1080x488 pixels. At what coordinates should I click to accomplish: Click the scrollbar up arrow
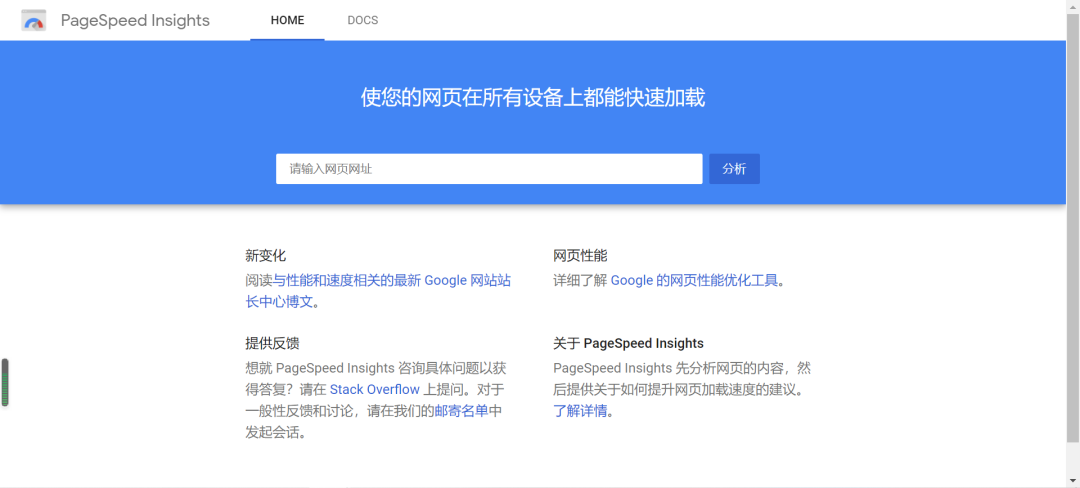(x=1072, y=6)
